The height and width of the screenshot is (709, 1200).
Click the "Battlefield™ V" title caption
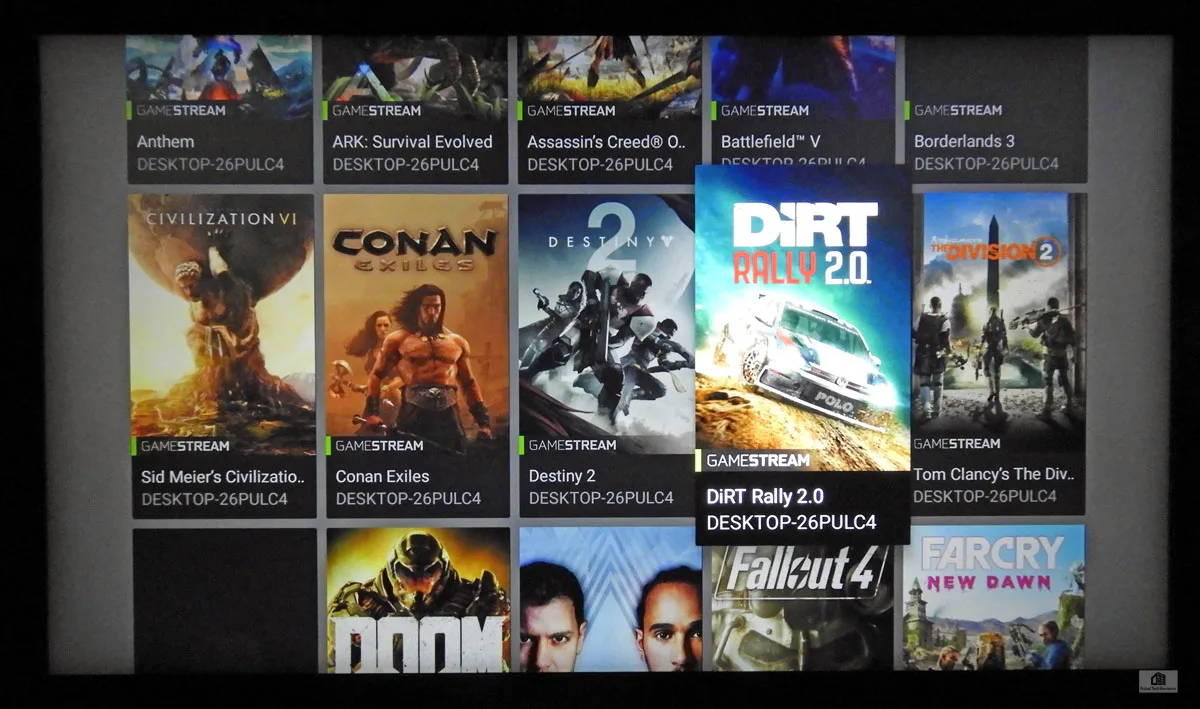point(770,142)
